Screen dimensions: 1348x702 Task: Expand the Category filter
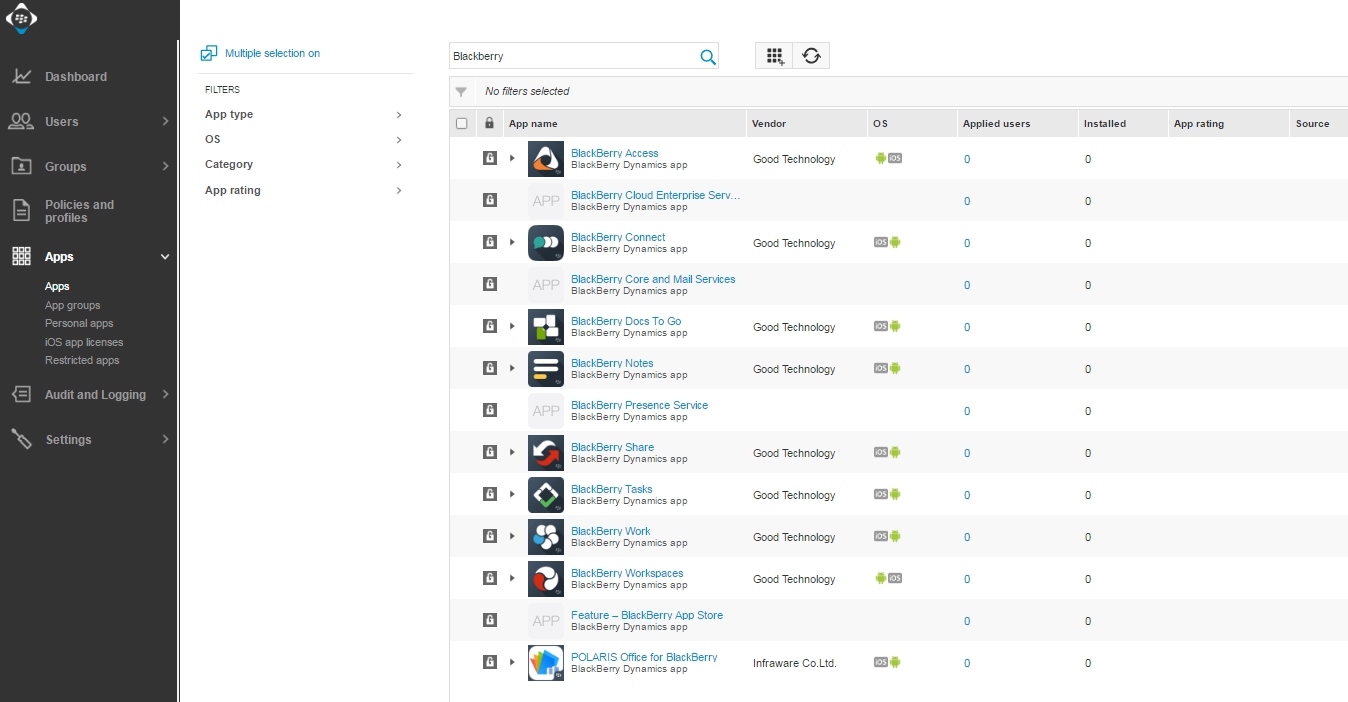point(303,165)
